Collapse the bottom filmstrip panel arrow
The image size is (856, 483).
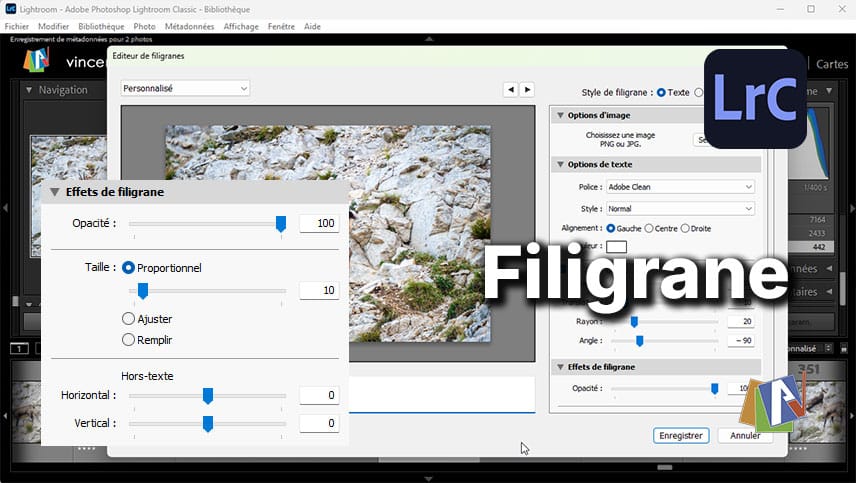[429, 479]
